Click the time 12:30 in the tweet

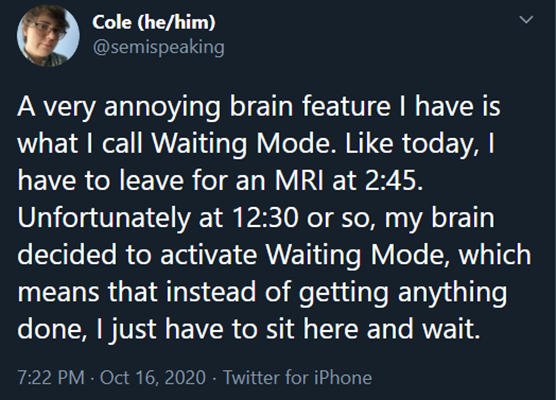265,217
